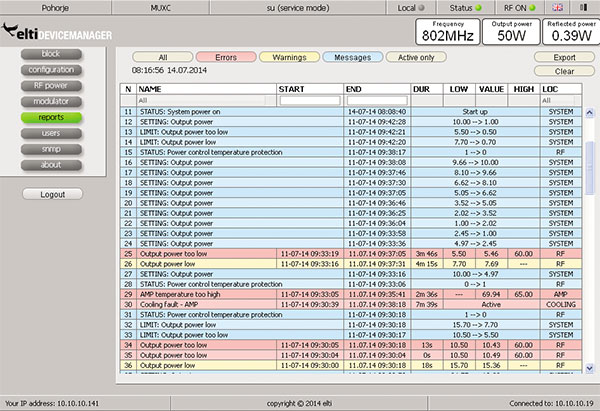
Task: Log out using the Logout button
Action: pos(51,194)
